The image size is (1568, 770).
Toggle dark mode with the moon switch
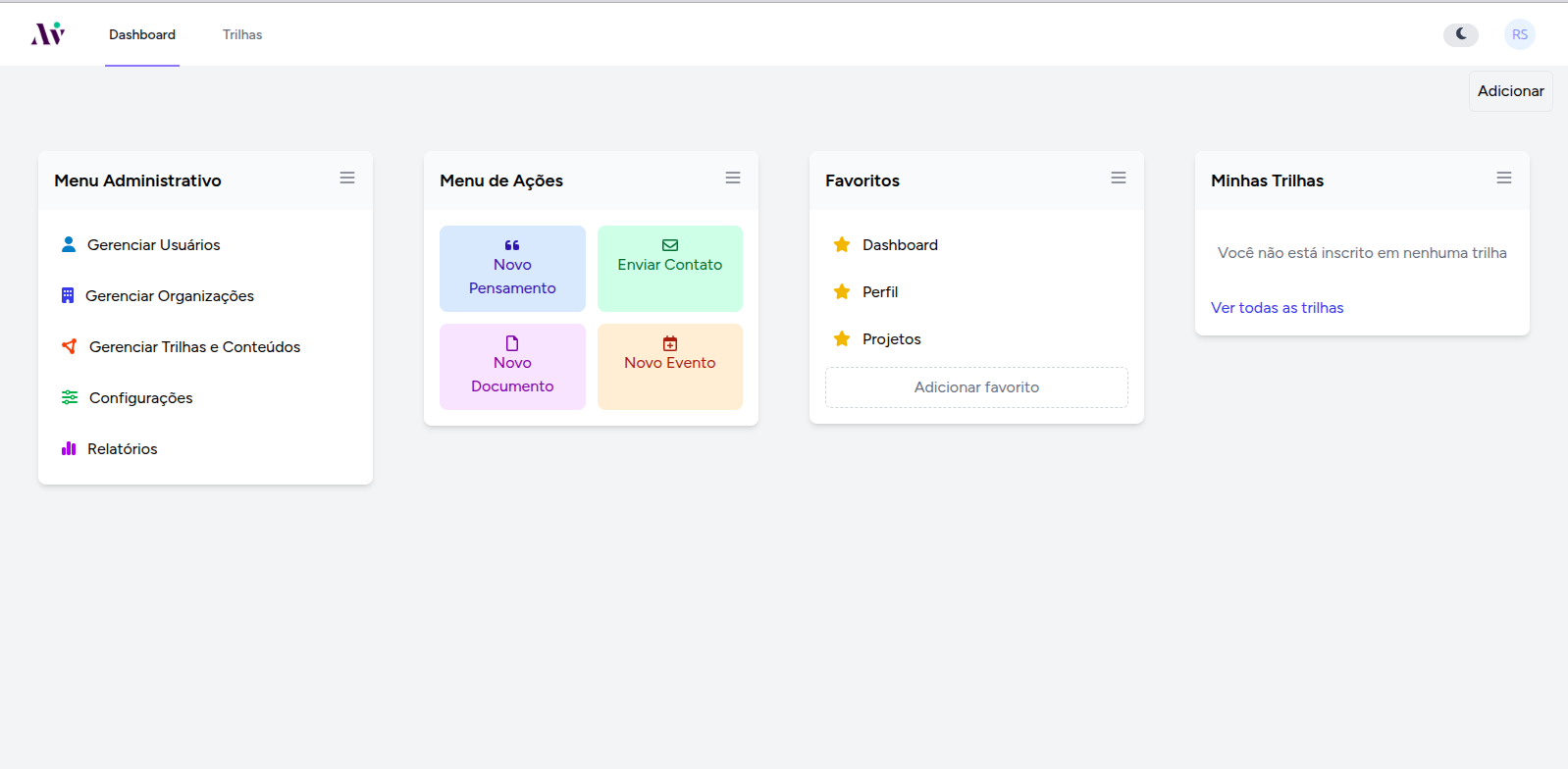(x=1461, y=34)
